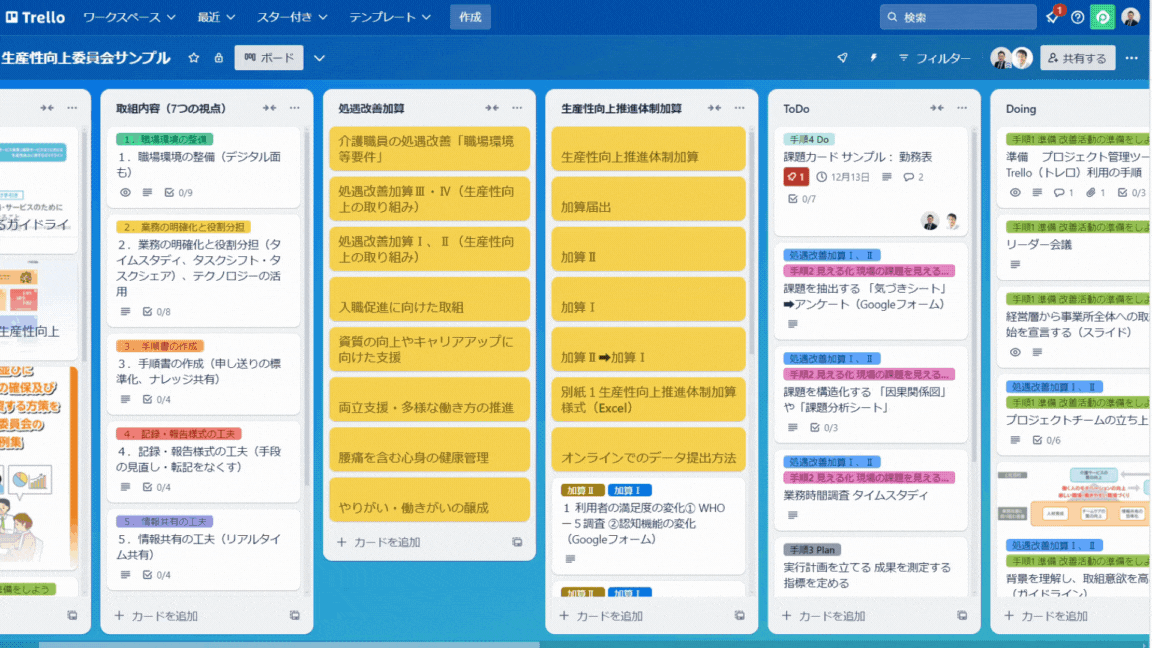Create card from template in 生産性向上推進体制加算 list
1152x648 pixels.
[x=739, y=616]
